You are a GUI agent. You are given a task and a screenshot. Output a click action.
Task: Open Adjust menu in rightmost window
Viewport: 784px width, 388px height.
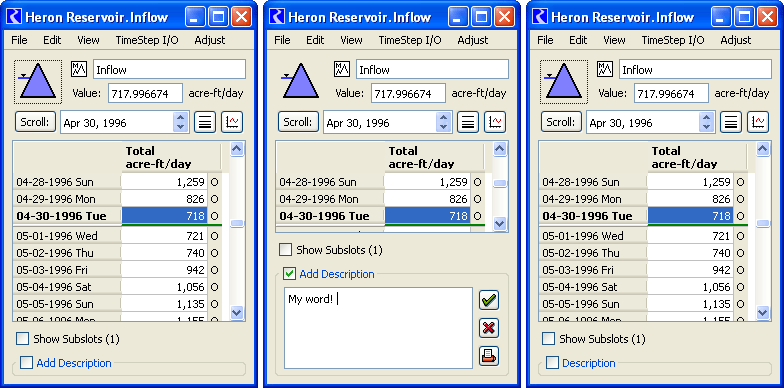[736, 40]
